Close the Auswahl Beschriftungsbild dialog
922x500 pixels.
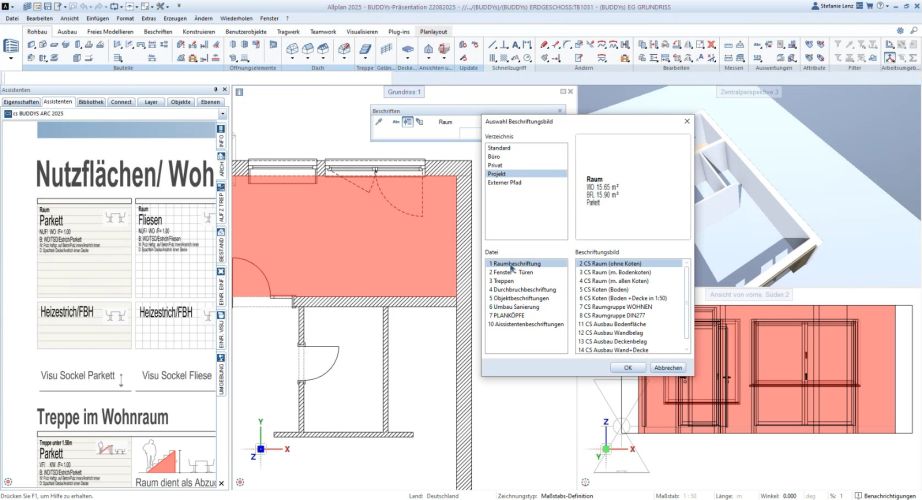(x=686, y=120)
